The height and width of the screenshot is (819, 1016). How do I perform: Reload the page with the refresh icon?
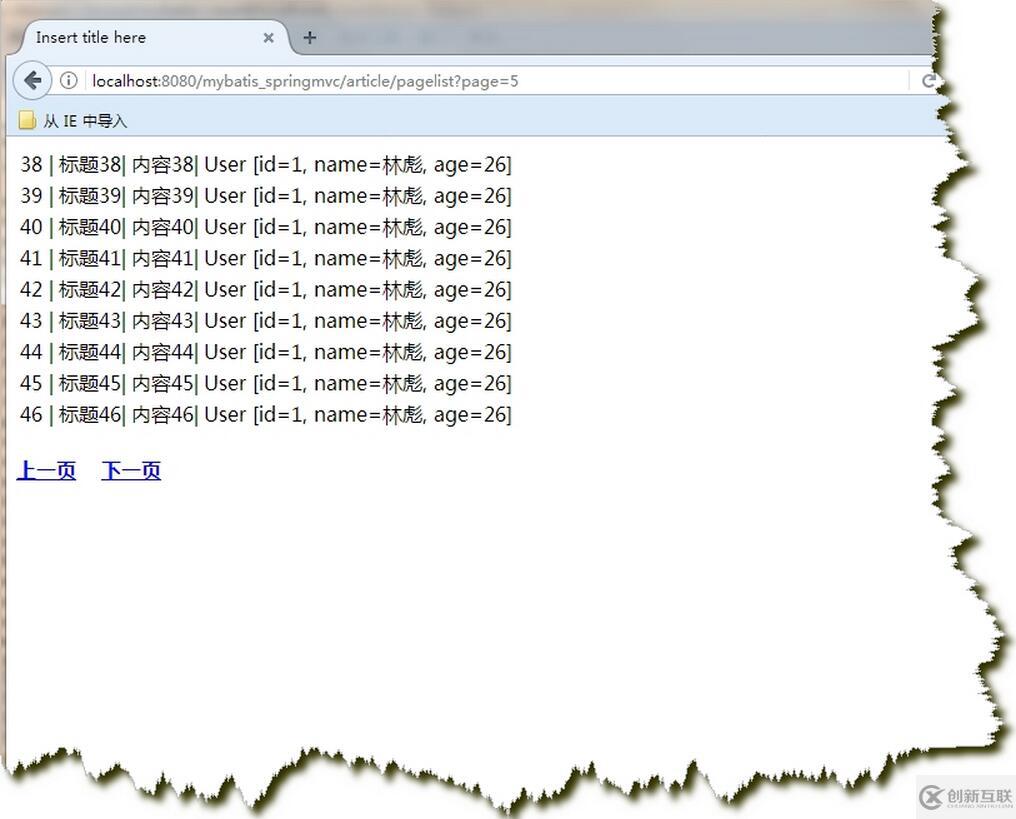(928, 81)
